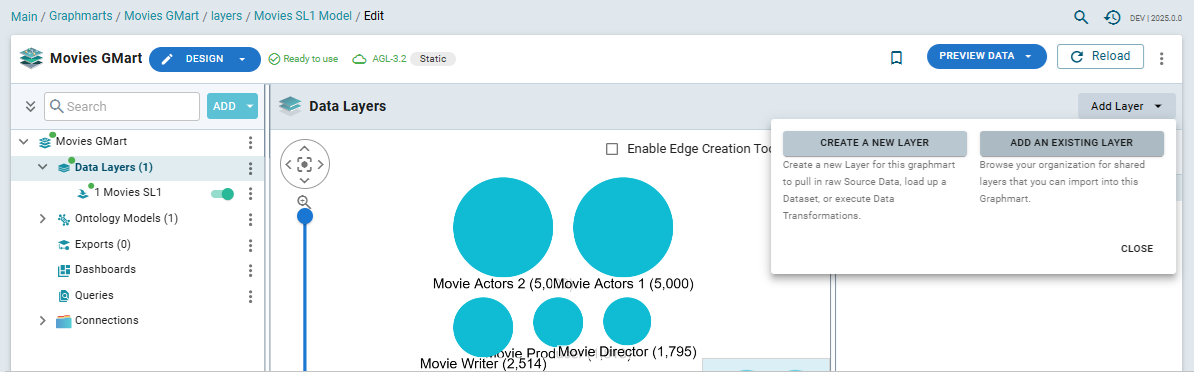Click the center-fit icon in pan control

[x=305, y=164]
